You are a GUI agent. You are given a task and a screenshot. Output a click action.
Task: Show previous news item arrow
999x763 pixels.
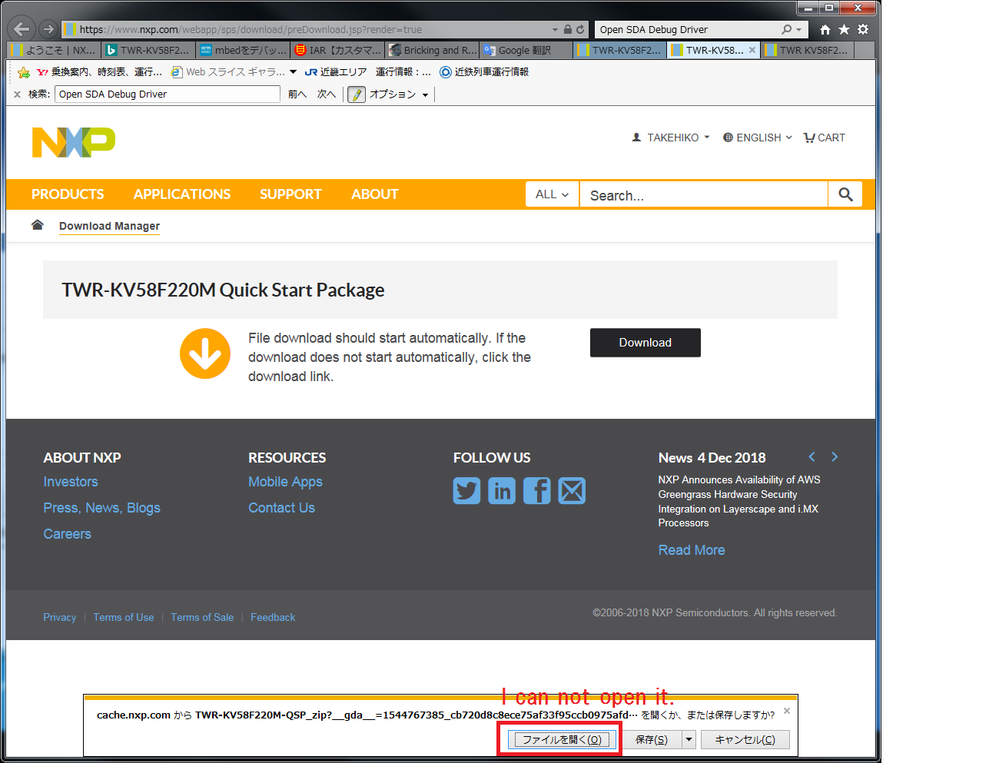(x=812, y=457)
